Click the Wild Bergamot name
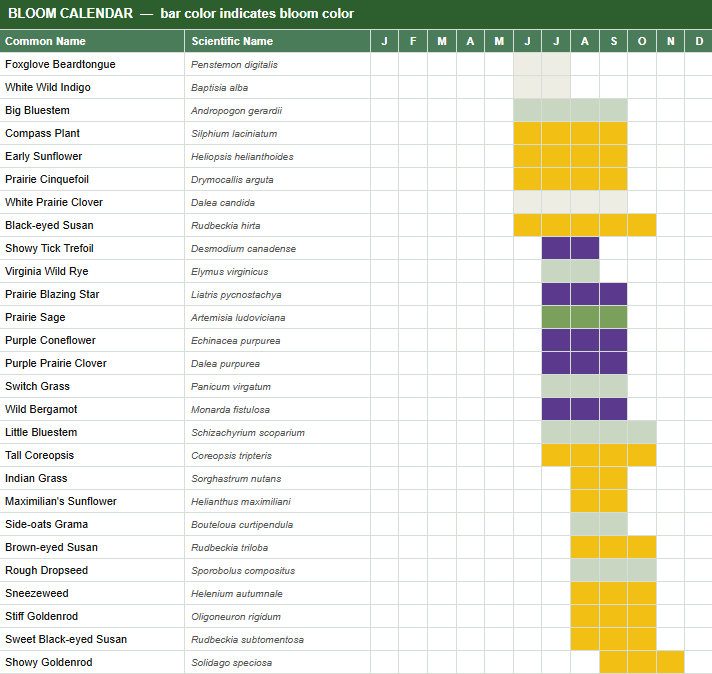The image size is (712, 674). 92,410
